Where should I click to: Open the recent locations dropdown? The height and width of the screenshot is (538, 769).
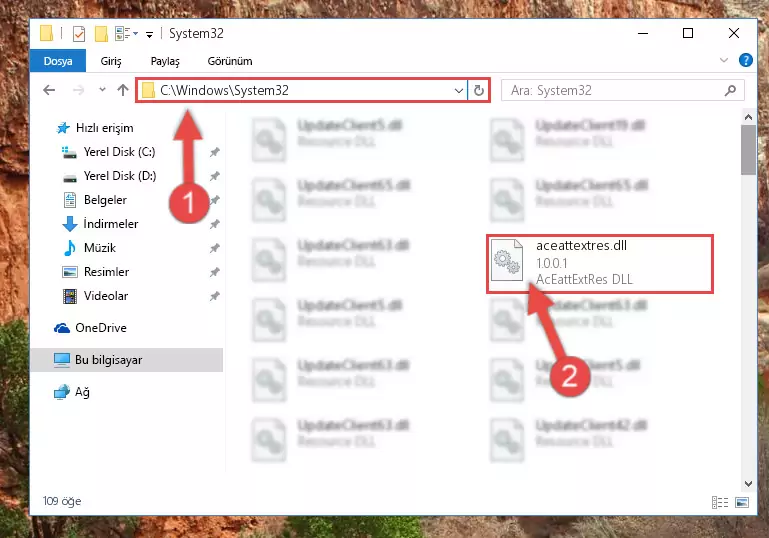(102, 90)
